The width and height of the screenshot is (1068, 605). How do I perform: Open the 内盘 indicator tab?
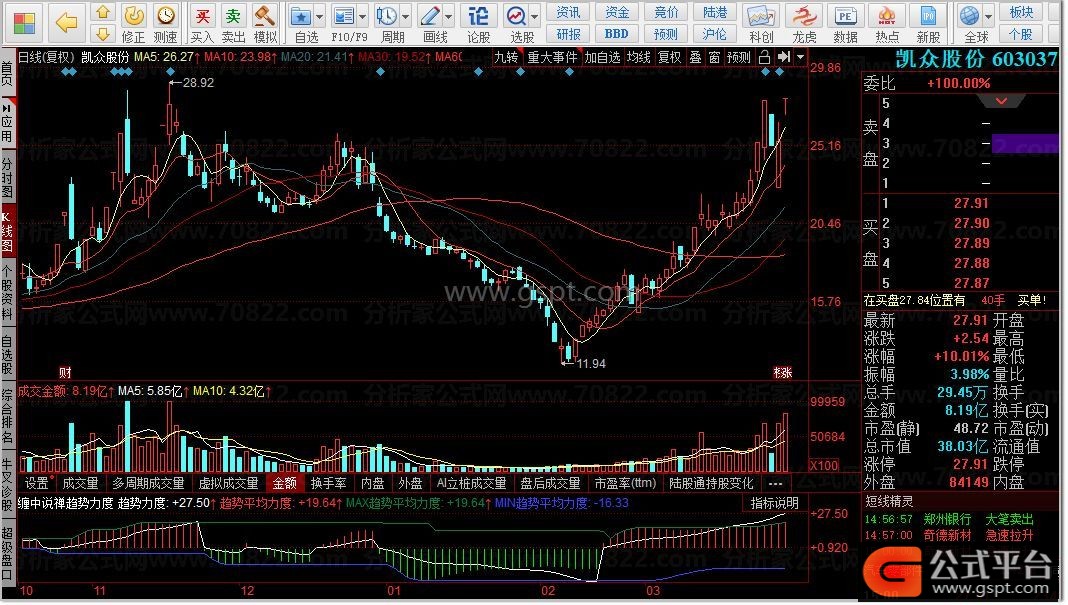[372, 484]
